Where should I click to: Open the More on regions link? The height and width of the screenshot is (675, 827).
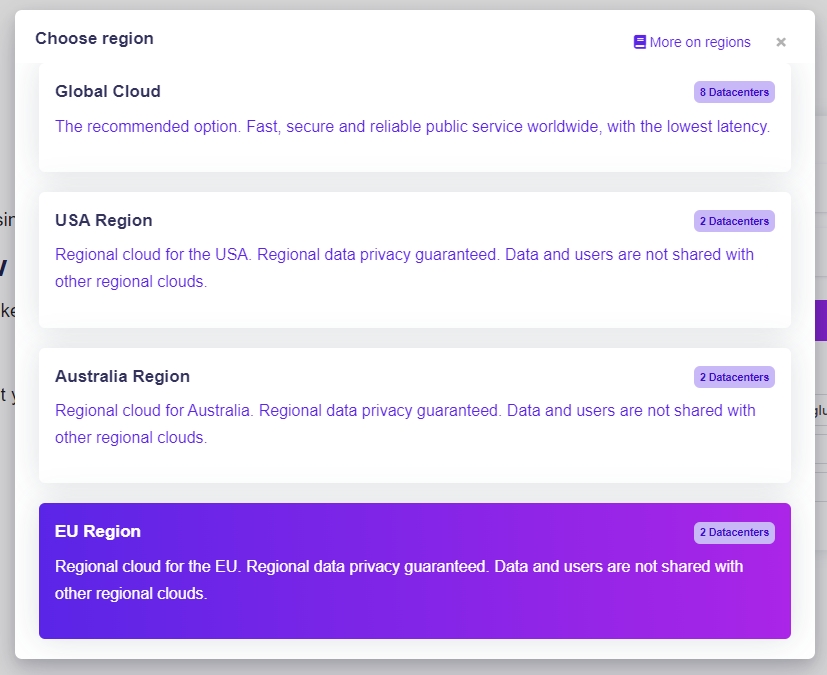(699, 42)
